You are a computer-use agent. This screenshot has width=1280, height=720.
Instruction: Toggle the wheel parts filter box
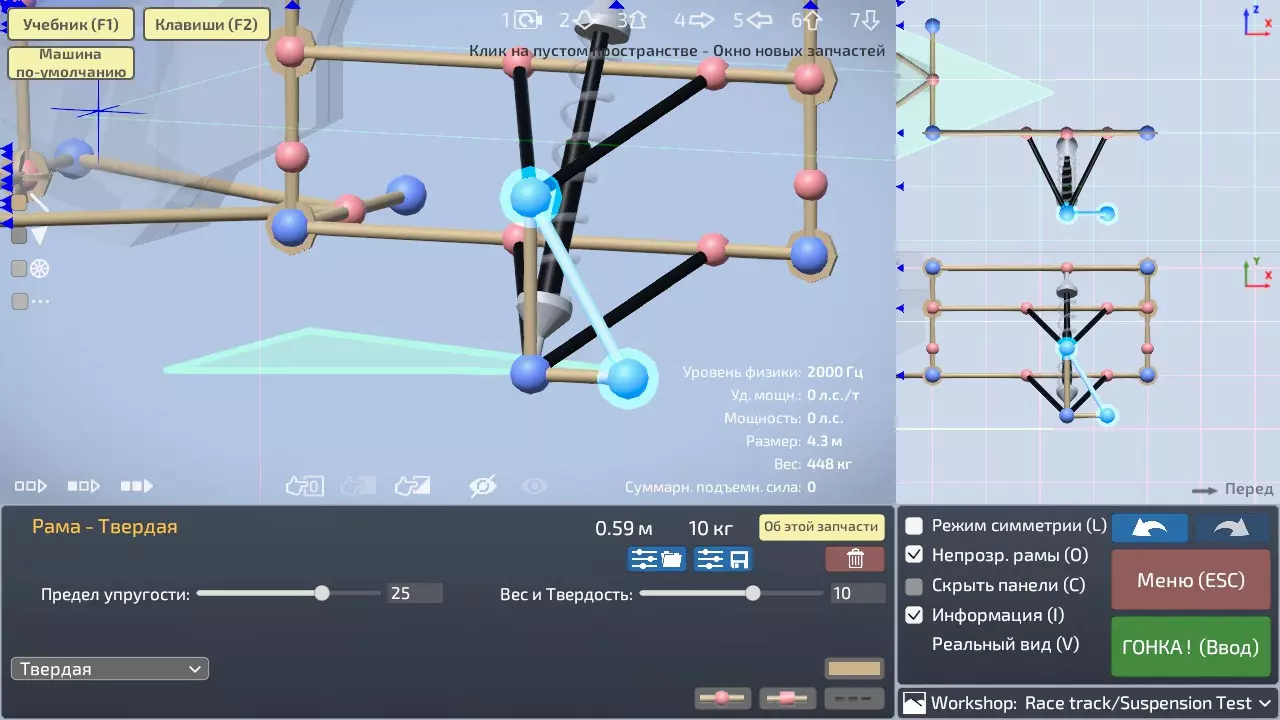(19, 268)
